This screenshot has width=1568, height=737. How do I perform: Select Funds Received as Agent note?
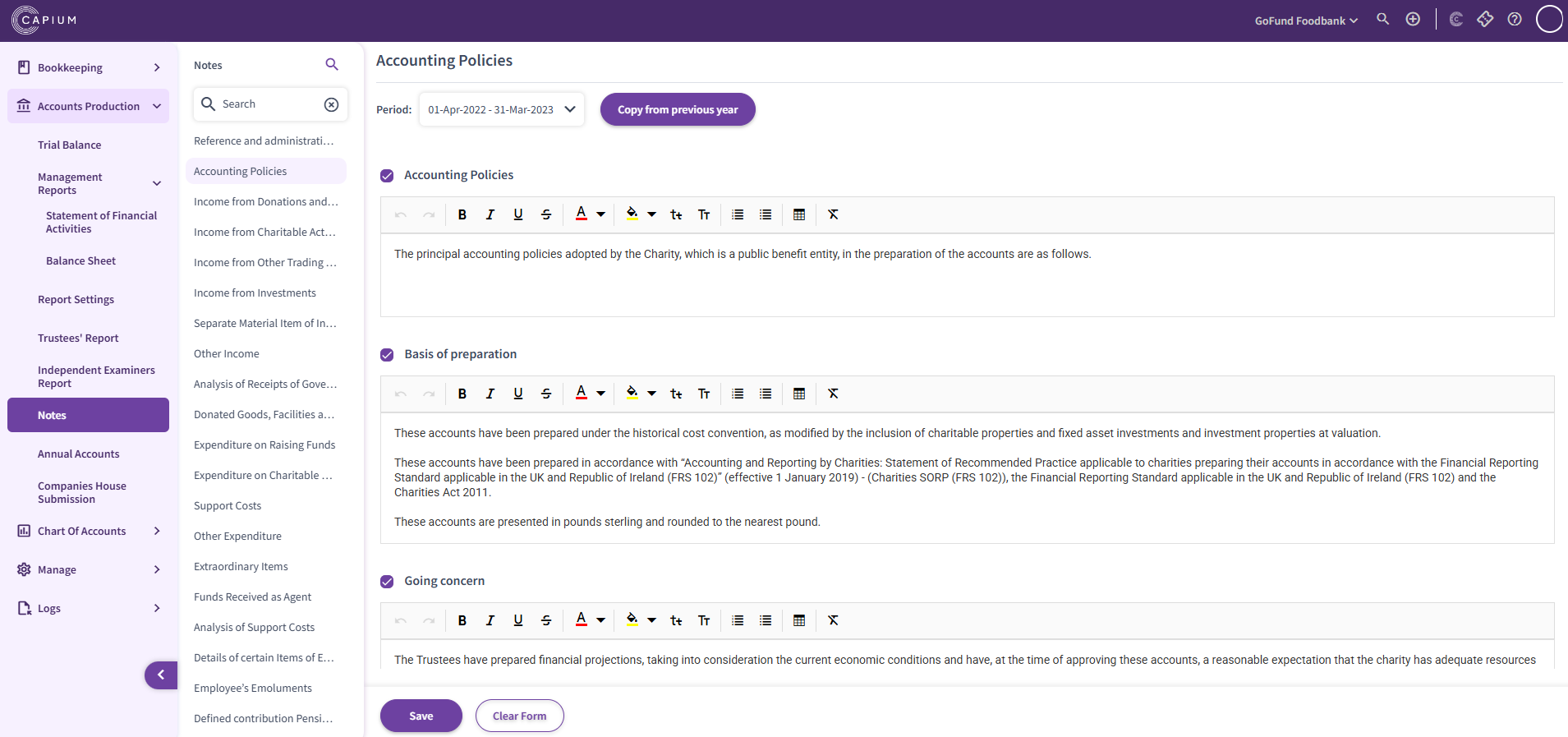click(252, 597)
